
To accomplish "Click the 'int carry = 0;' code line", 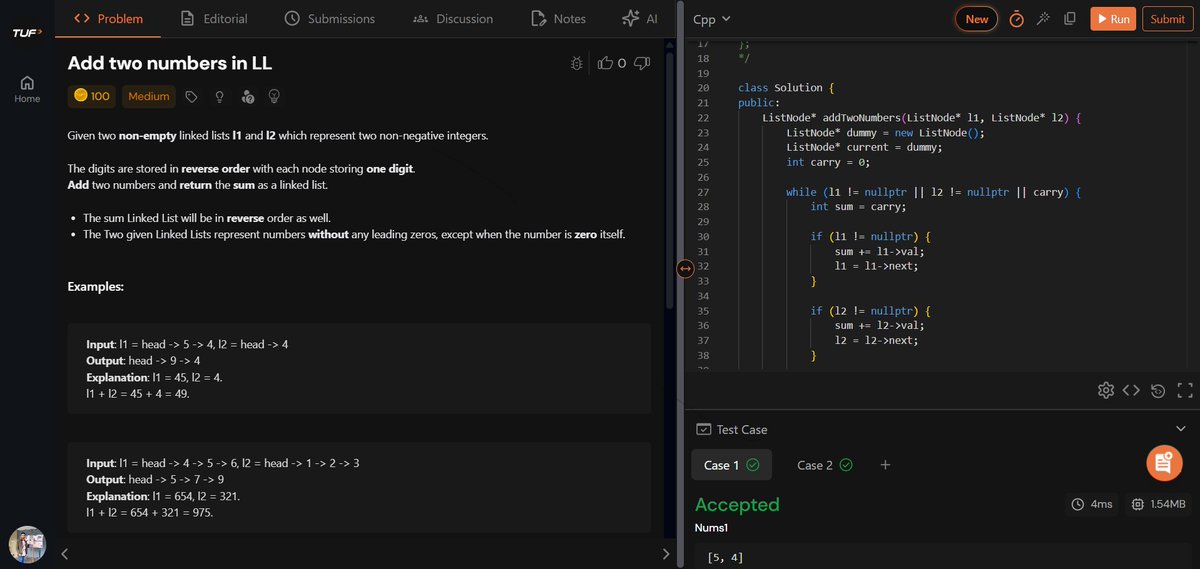I will 828,162.
